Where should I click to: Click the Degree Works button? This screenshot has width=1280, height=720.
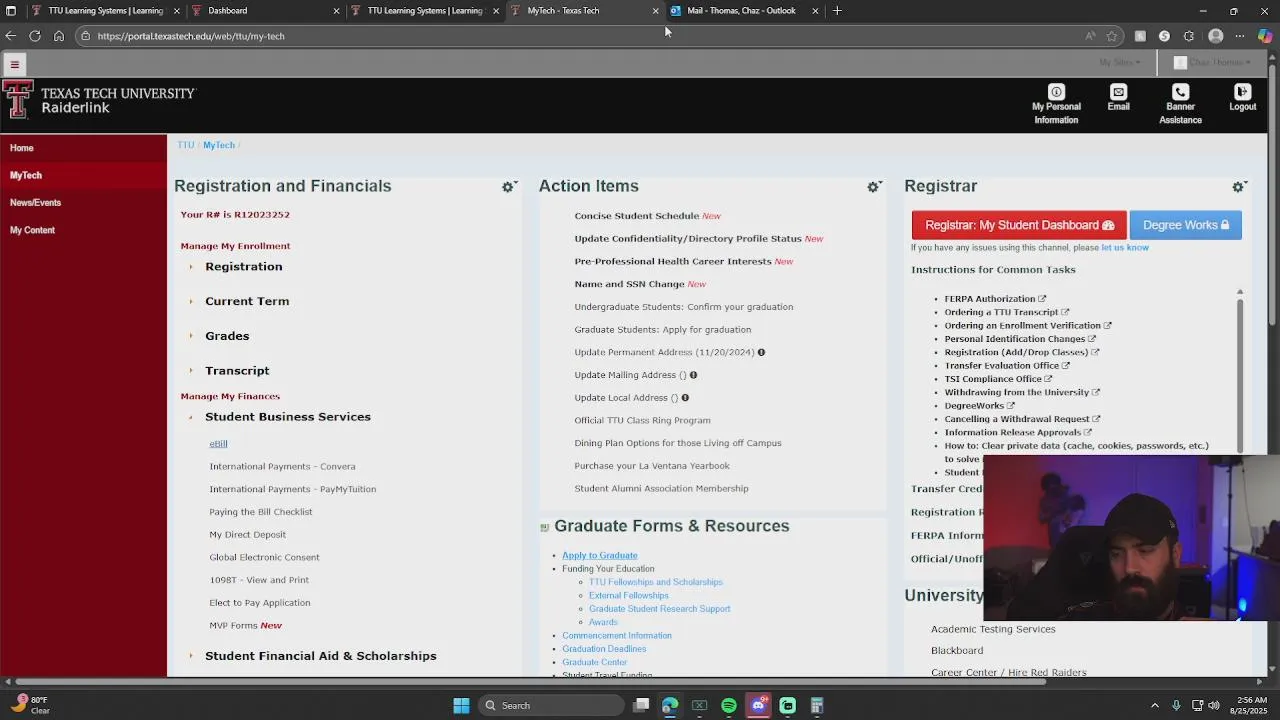(1186, 226)
